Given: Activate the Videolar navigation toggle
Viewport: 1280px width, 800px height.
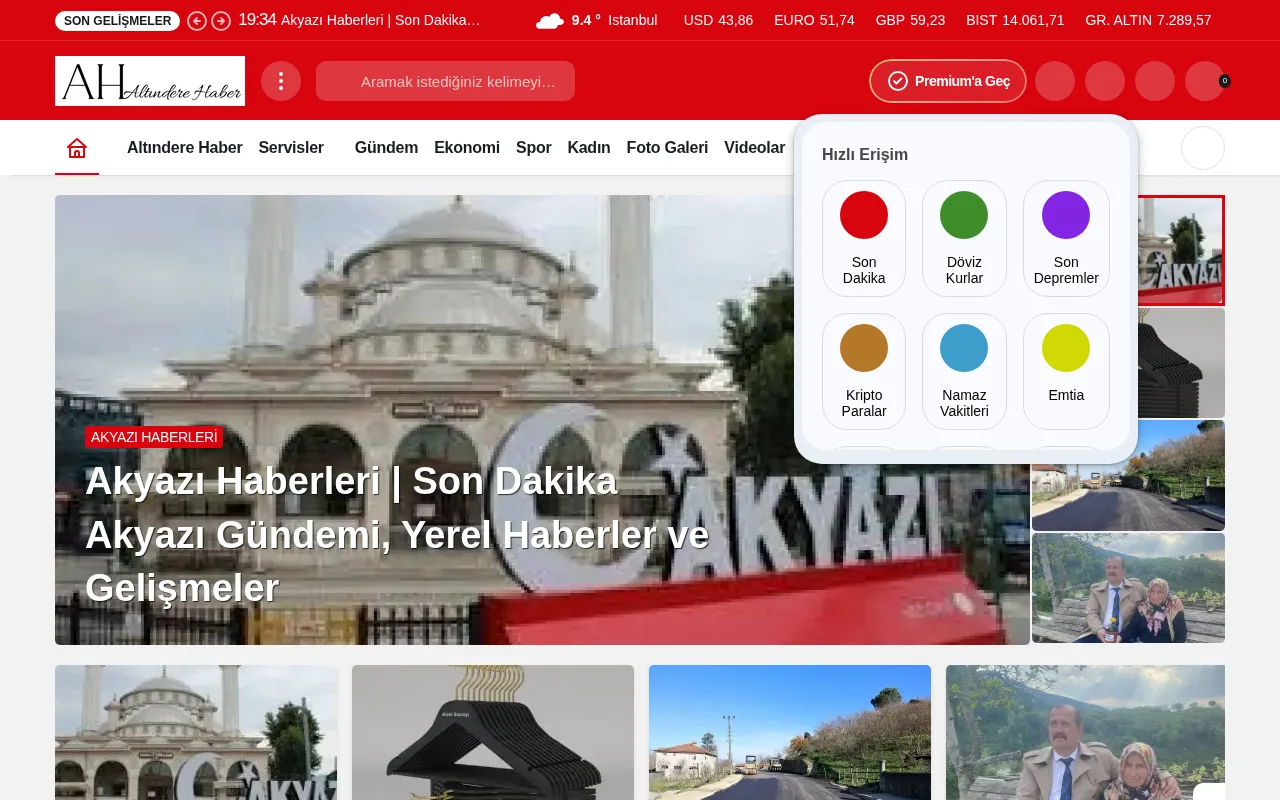Looking at the screenshot, I should [754, 147].
